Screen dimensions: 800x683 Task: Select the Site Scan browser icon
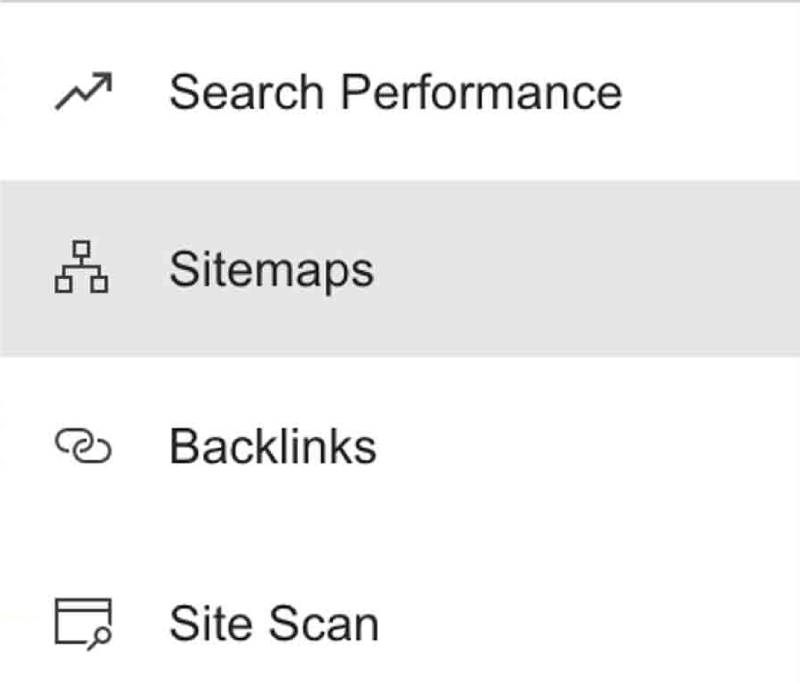point(83,623)
